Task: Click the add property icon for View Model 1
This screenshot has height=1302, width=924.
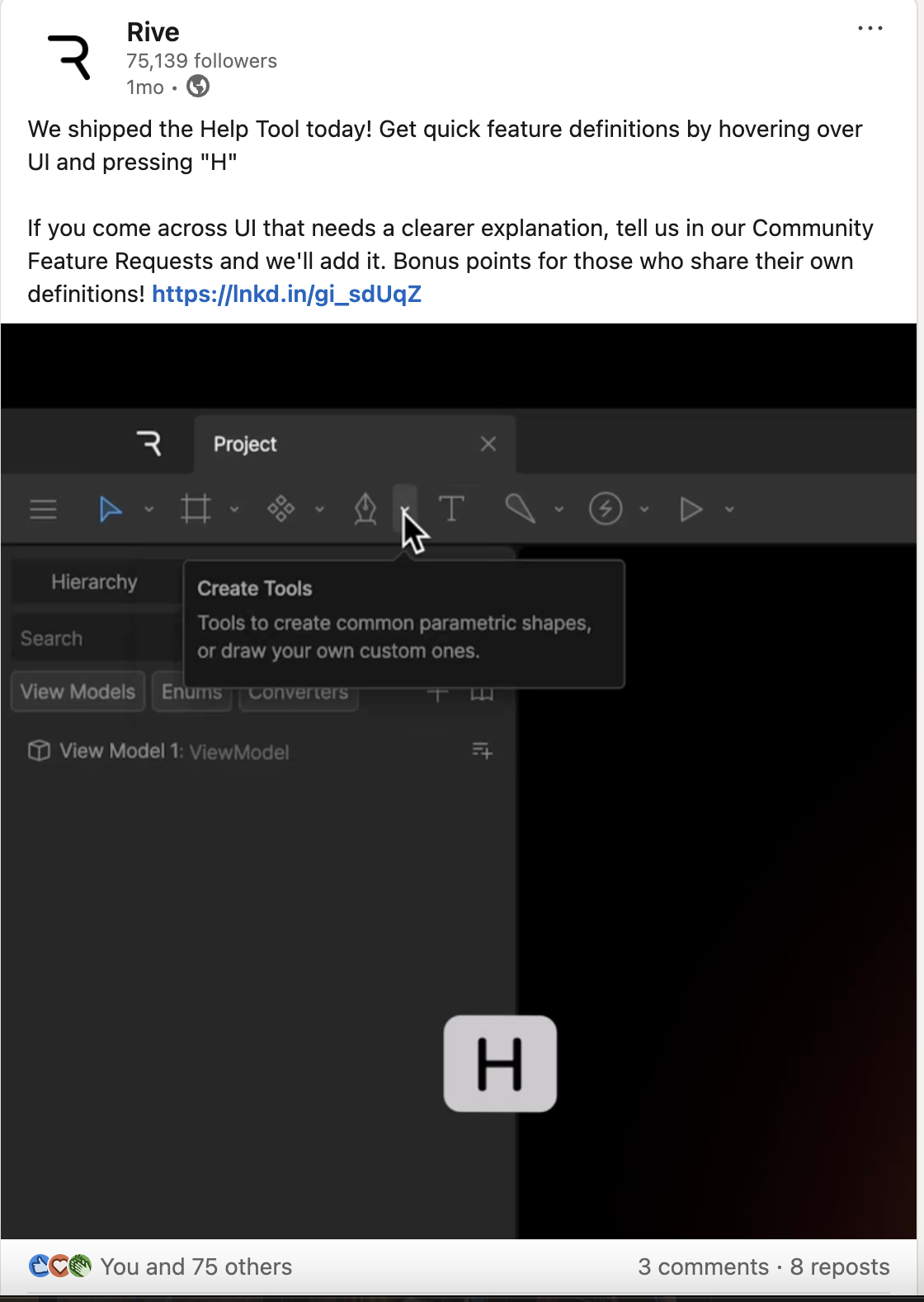Action: (482, 751)
